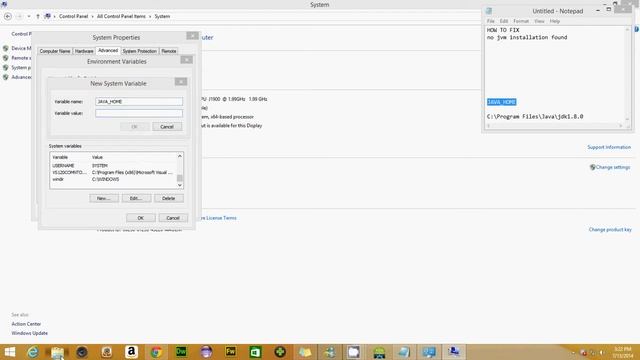
Task: Open the Action Center link
Action: 26,324
